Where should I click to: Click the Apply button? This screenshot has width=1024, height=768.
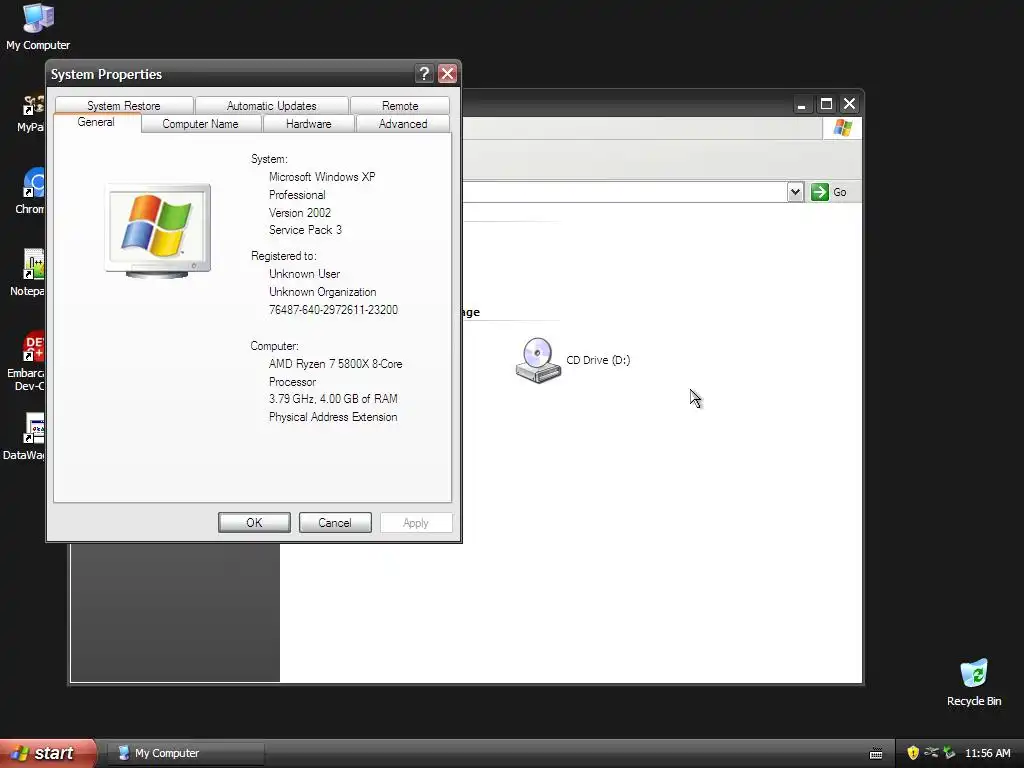(x=416, y=522)
